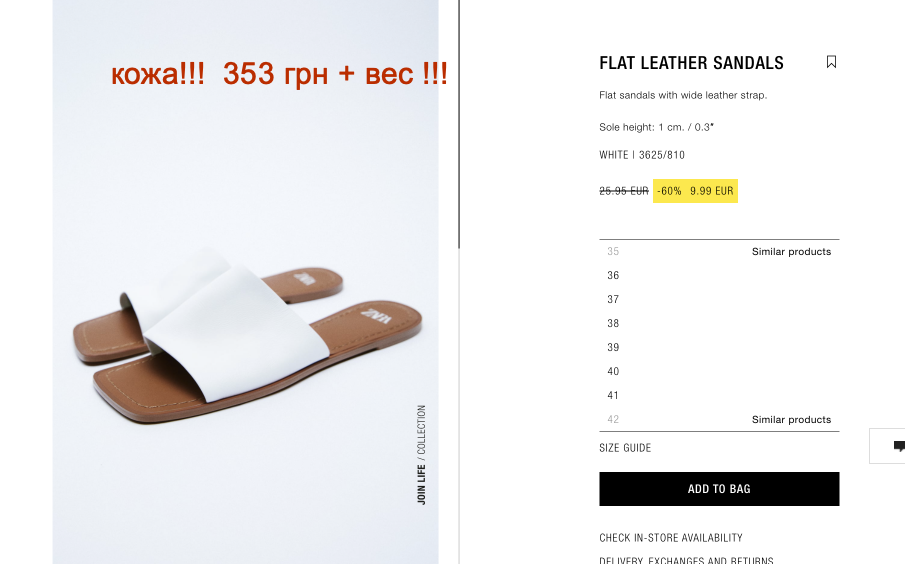
Task: Click unavailable size 42
Action: point(613,420)
